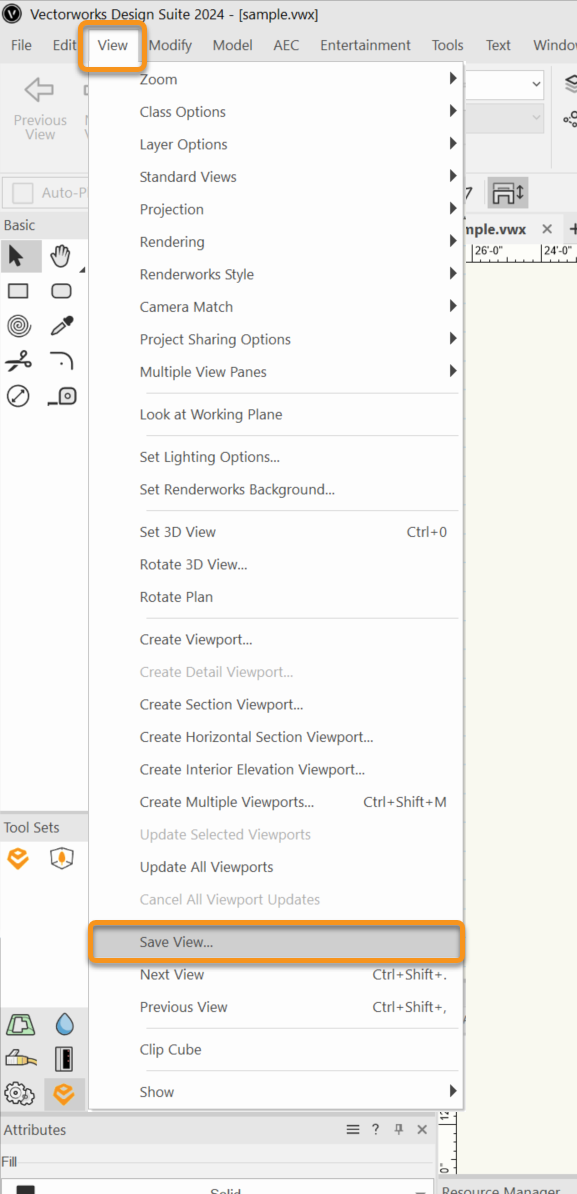This screenshot has width=577, height=1194.
Task: Open the water droplet tool set
Action: click(64, 1025)
